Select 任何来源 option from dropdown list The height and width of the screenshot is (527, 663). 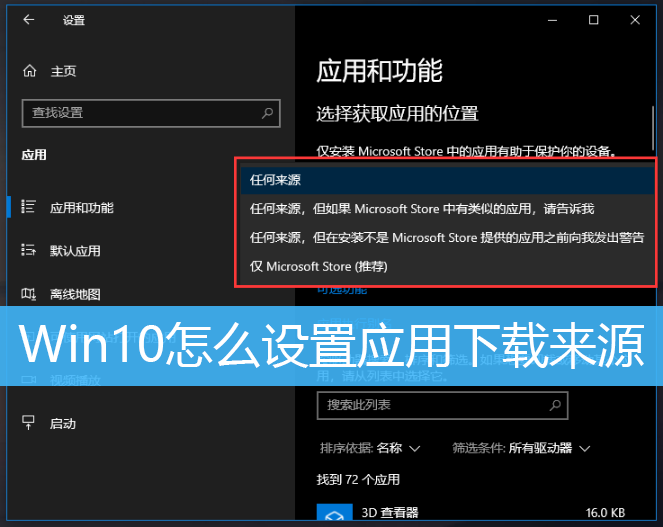(x=276, y=181)
